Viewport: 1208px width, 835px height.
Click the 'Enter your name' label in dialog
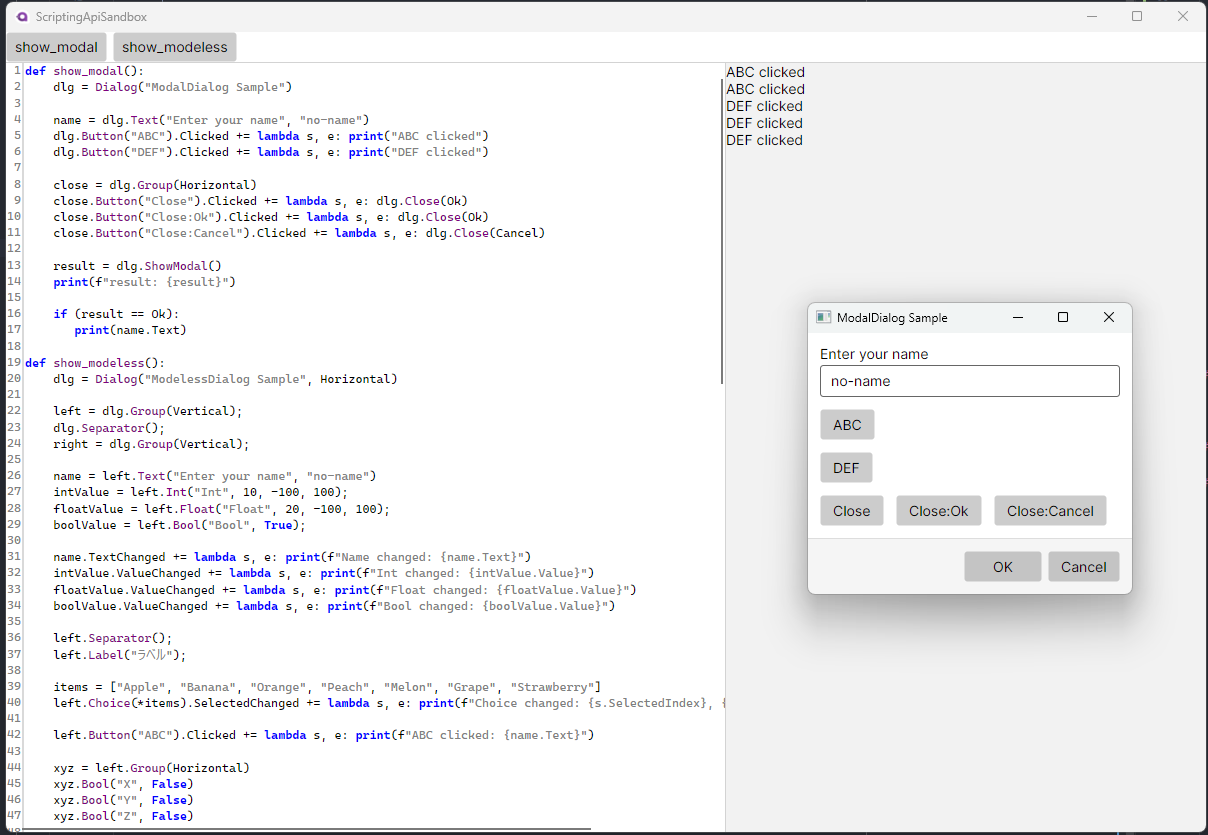tap(874, 354)
